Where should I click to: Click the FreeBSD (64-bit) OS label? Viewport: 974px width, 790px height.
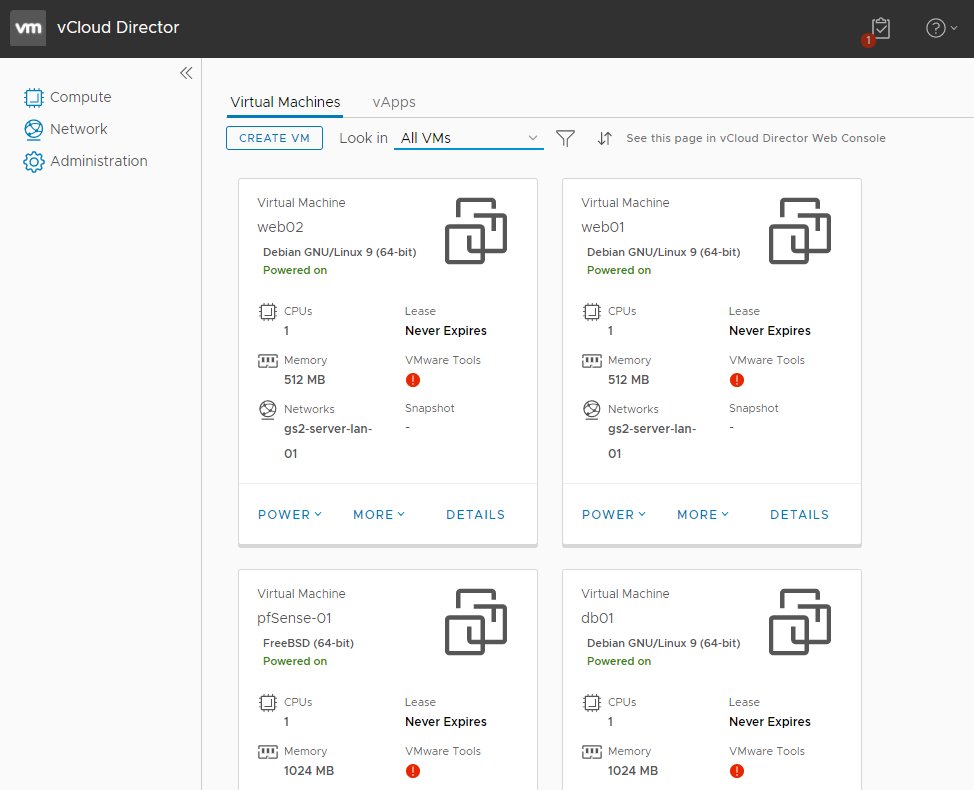[x=309, y=643]
